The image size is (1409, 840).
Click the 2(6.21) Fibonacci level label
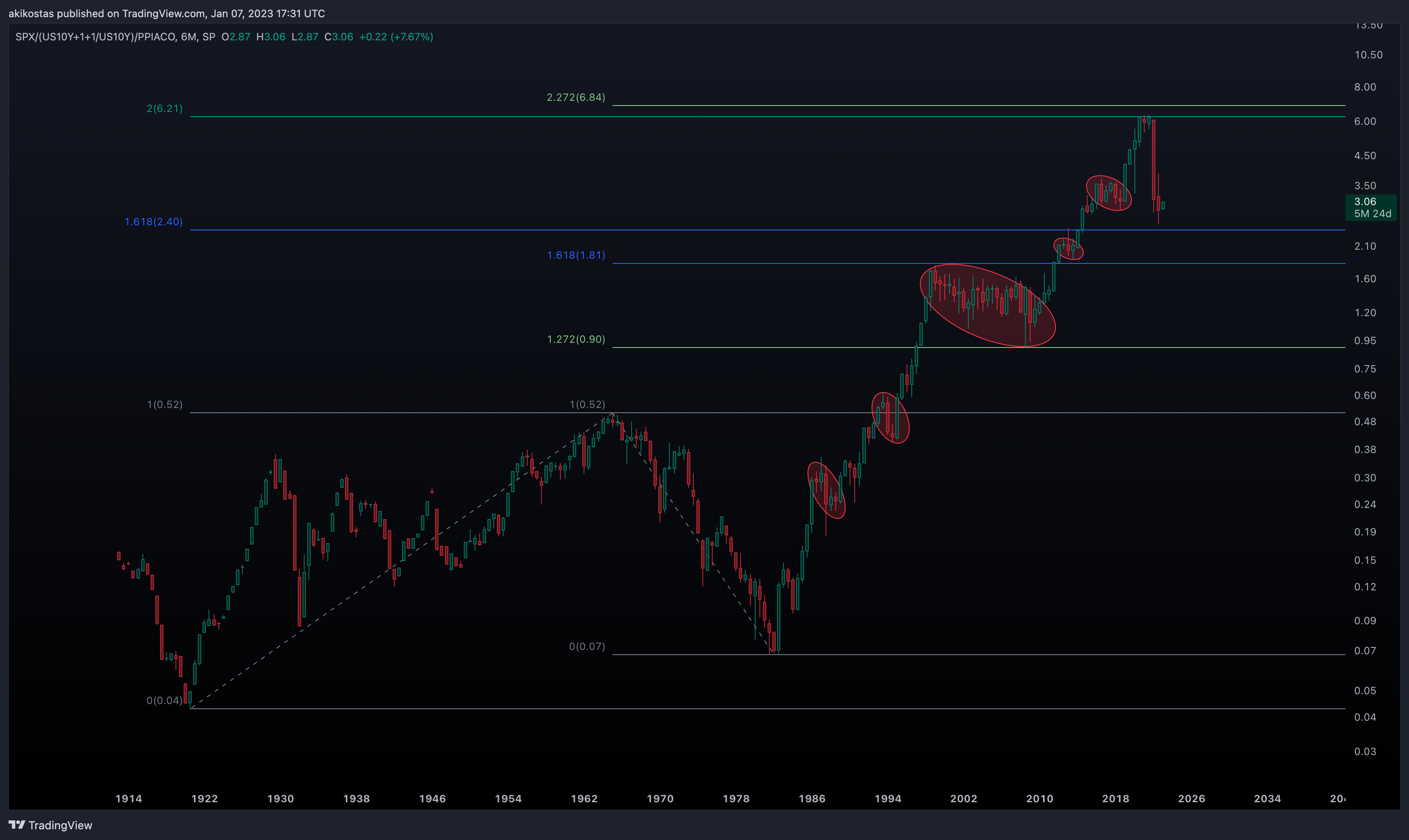(x=165, y=108)
